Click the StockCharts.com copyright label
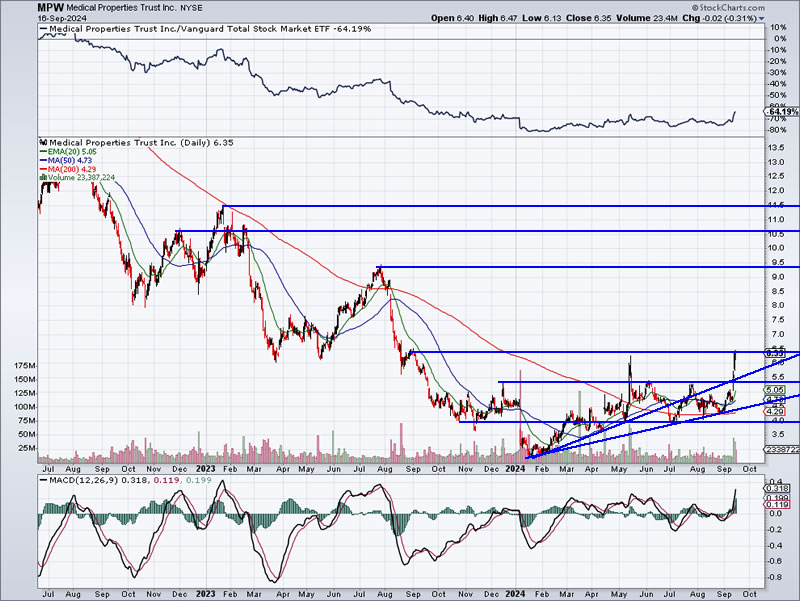Image resolution: width=800 pixels, height=601 pixels. [x=729, y=7]
